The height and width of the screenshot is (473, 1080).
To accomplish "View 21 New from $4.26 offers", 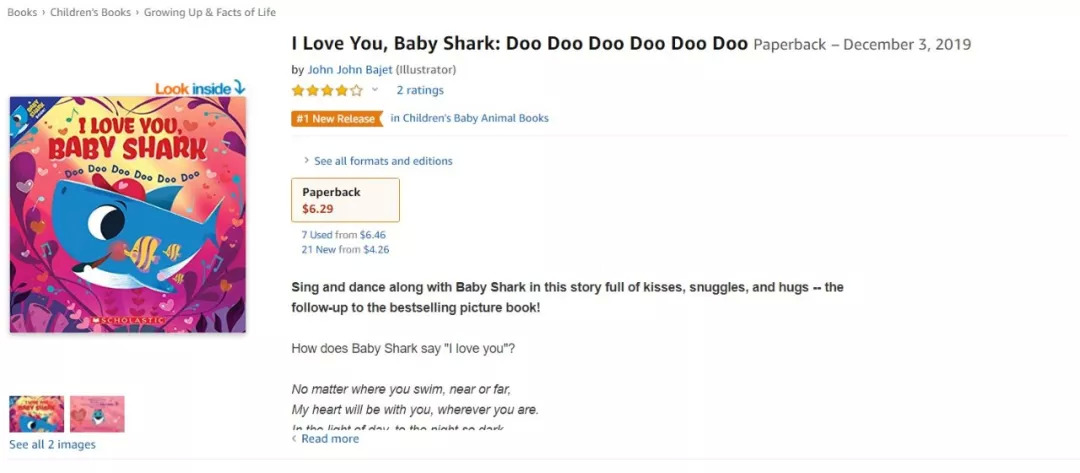I will click(x=345, y=249).
